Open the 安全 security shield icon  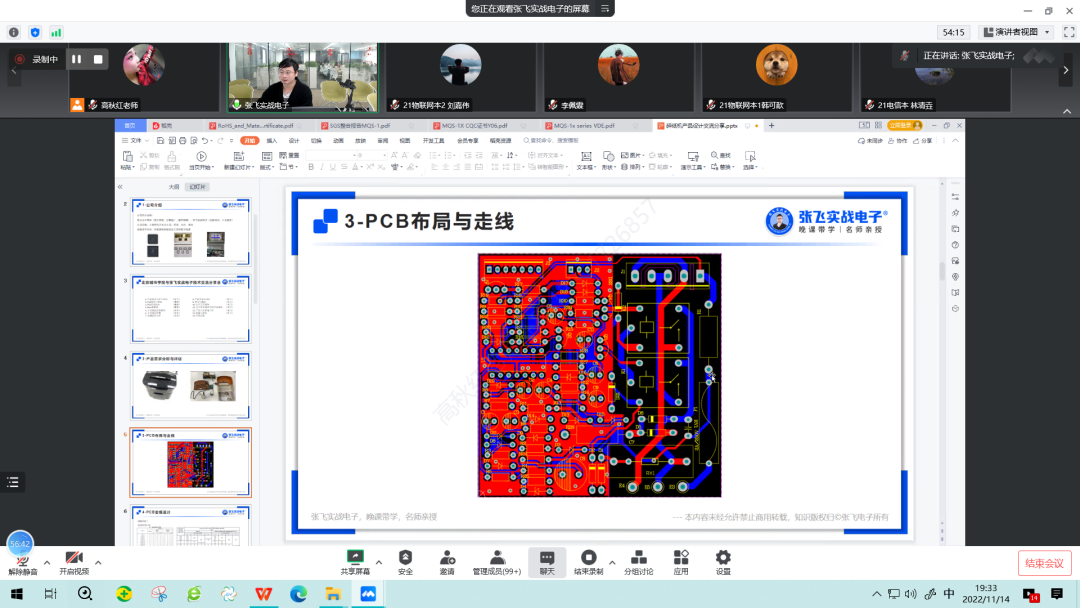pyautogui.click(x=405, y=558)
